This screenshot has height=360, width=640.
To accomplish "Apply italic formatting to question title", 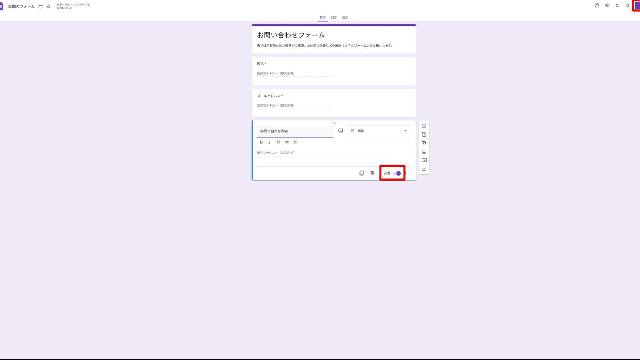I will click(269, 142).
